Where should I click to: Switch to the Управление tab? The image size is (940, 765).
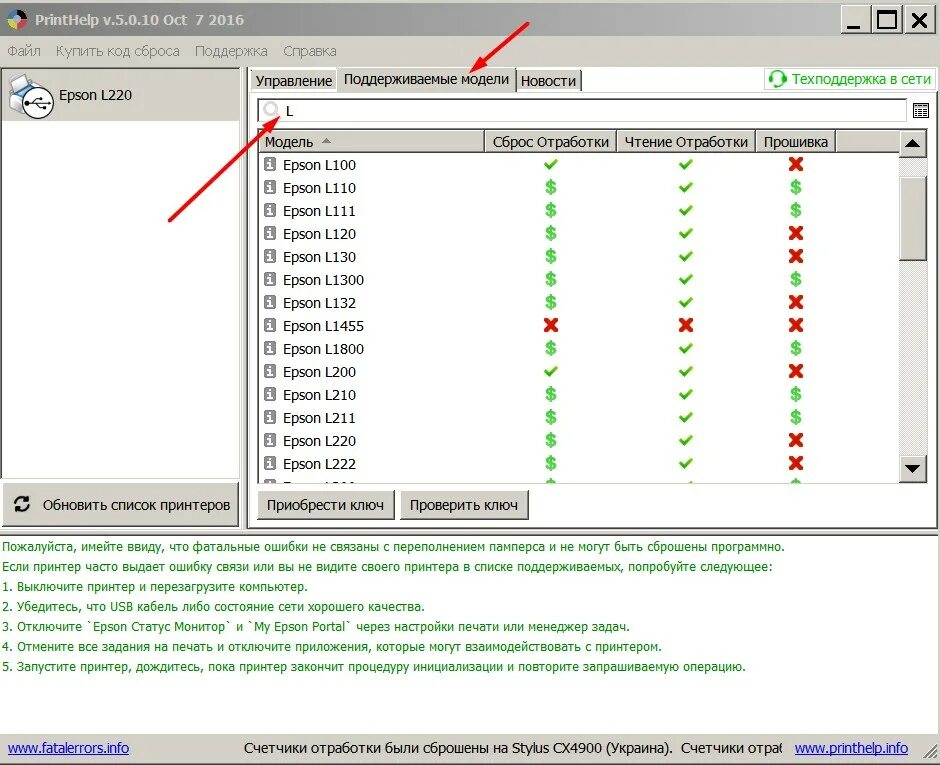[293, 81]
